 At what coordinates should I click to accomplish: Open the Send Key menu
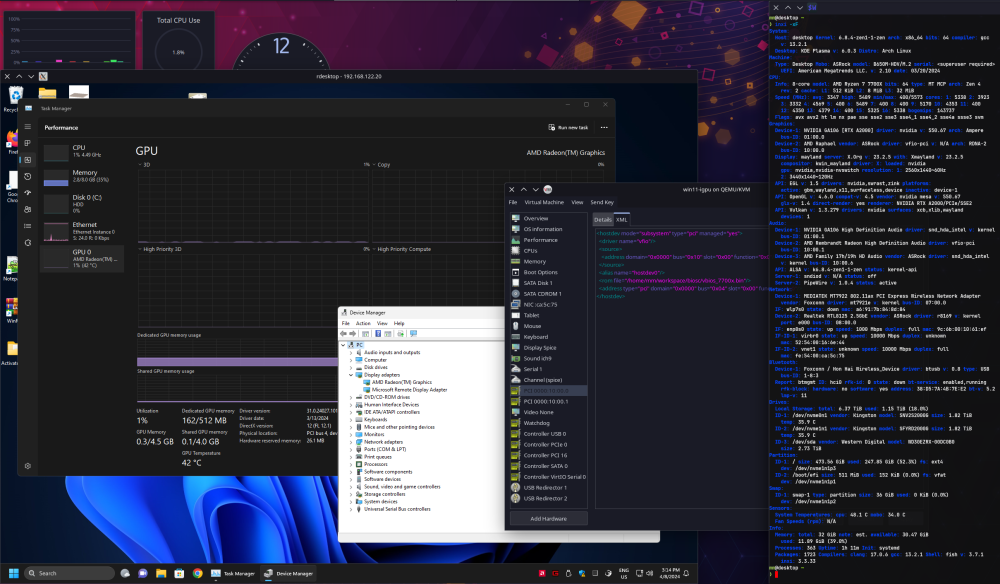pyautogui.click(x=601, y=202)
